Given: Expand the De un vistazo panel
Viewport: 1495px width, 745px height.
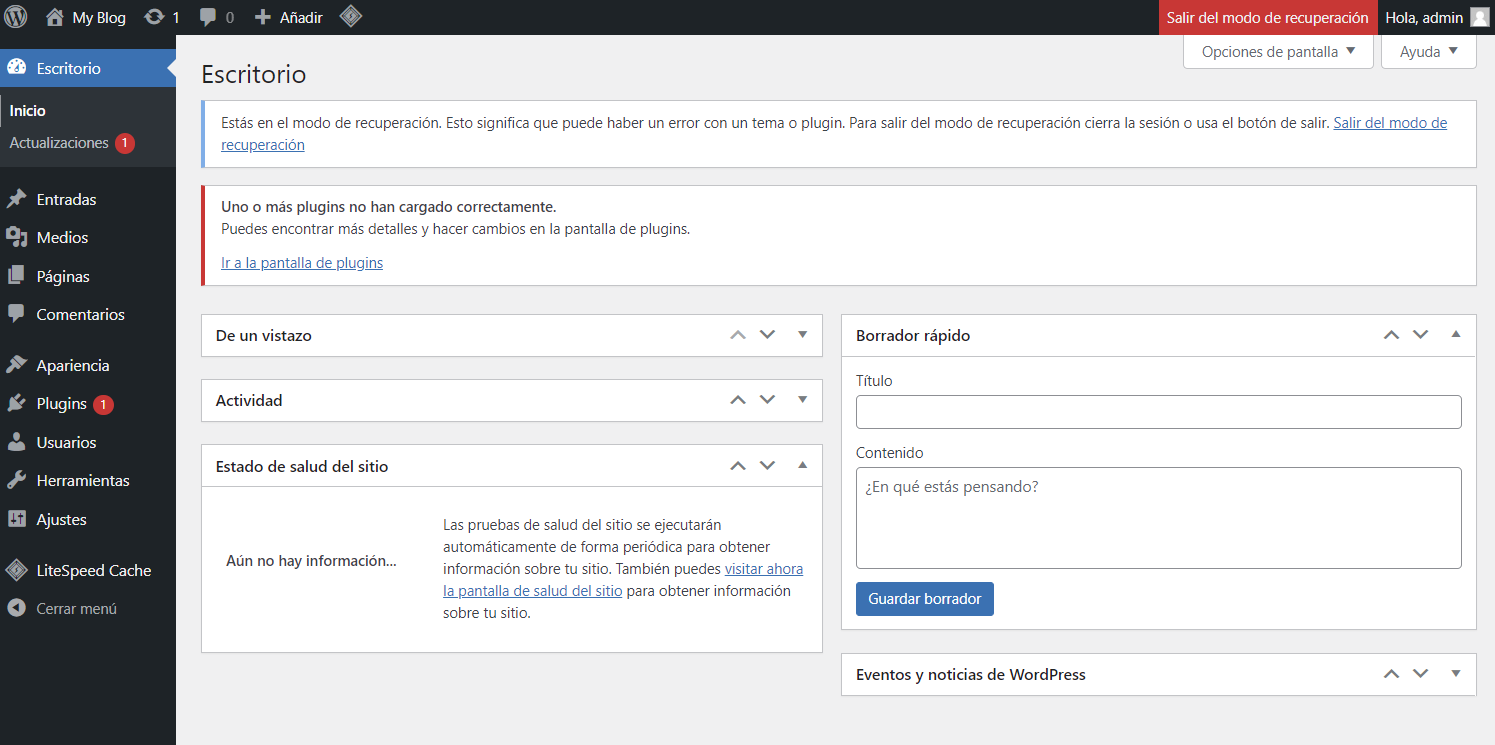Looking at the screenshot, I should pyautogui.click(x=802, y=335).
